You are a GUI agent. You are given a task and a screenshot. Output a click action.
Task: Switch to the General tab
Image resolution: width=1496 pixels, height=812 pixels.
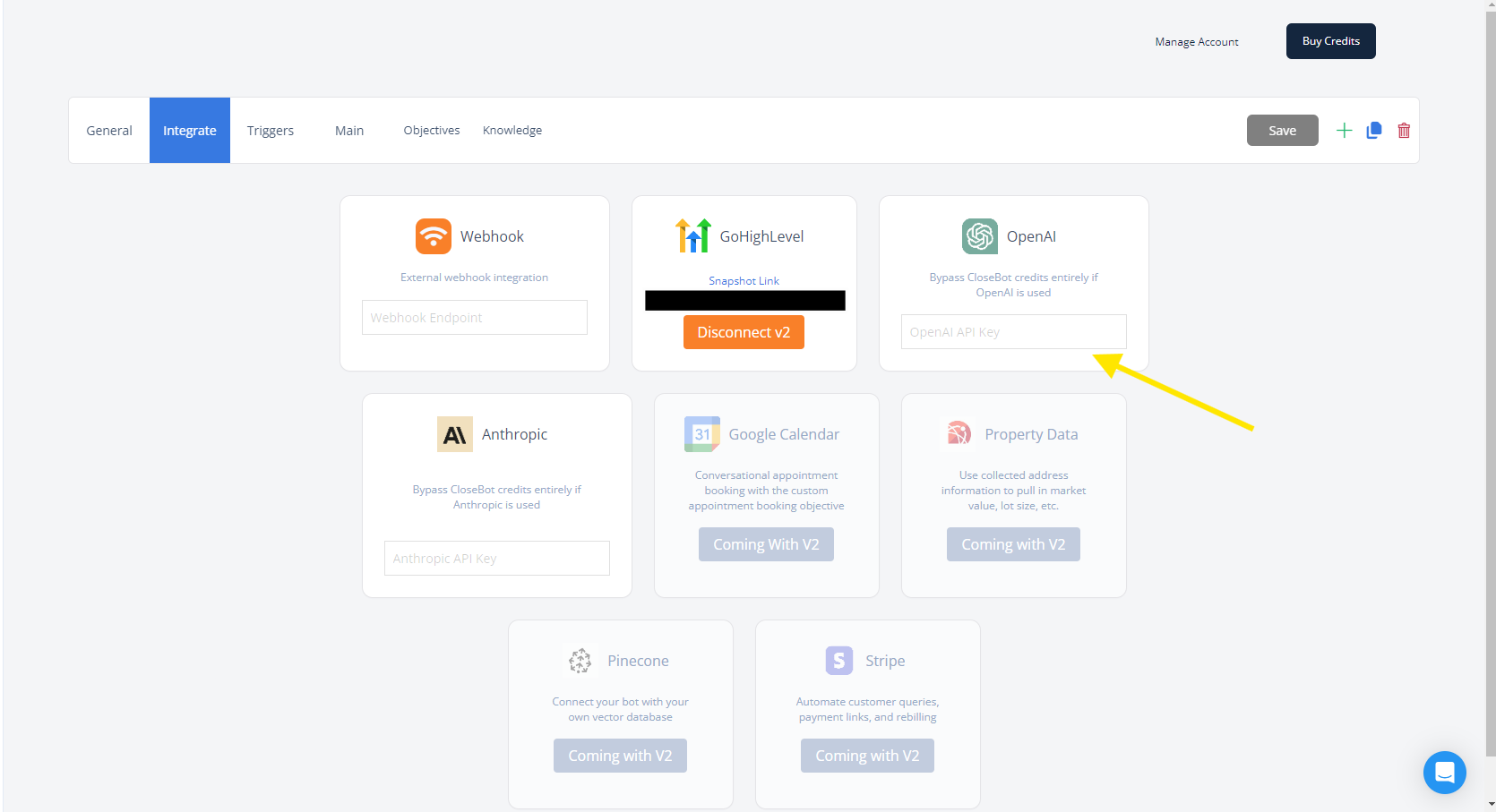(x=109, y=131)
